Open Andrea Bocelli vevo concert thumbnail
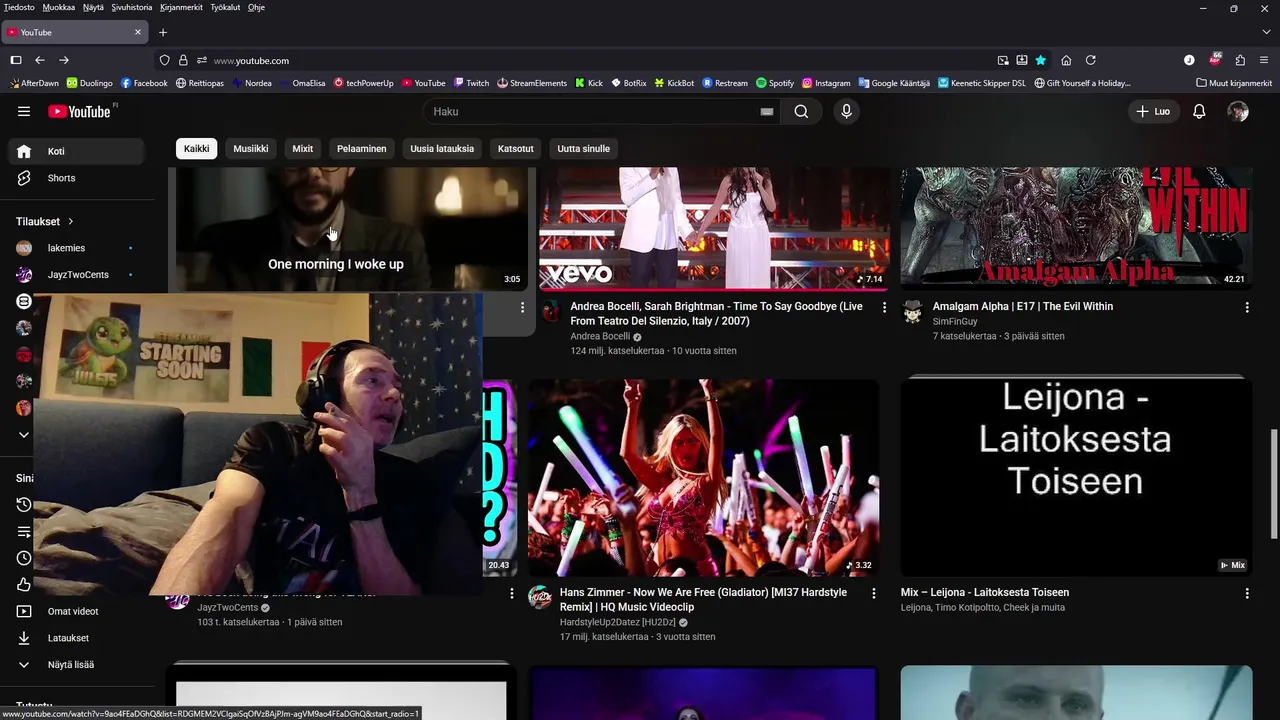 coord(714,229)
